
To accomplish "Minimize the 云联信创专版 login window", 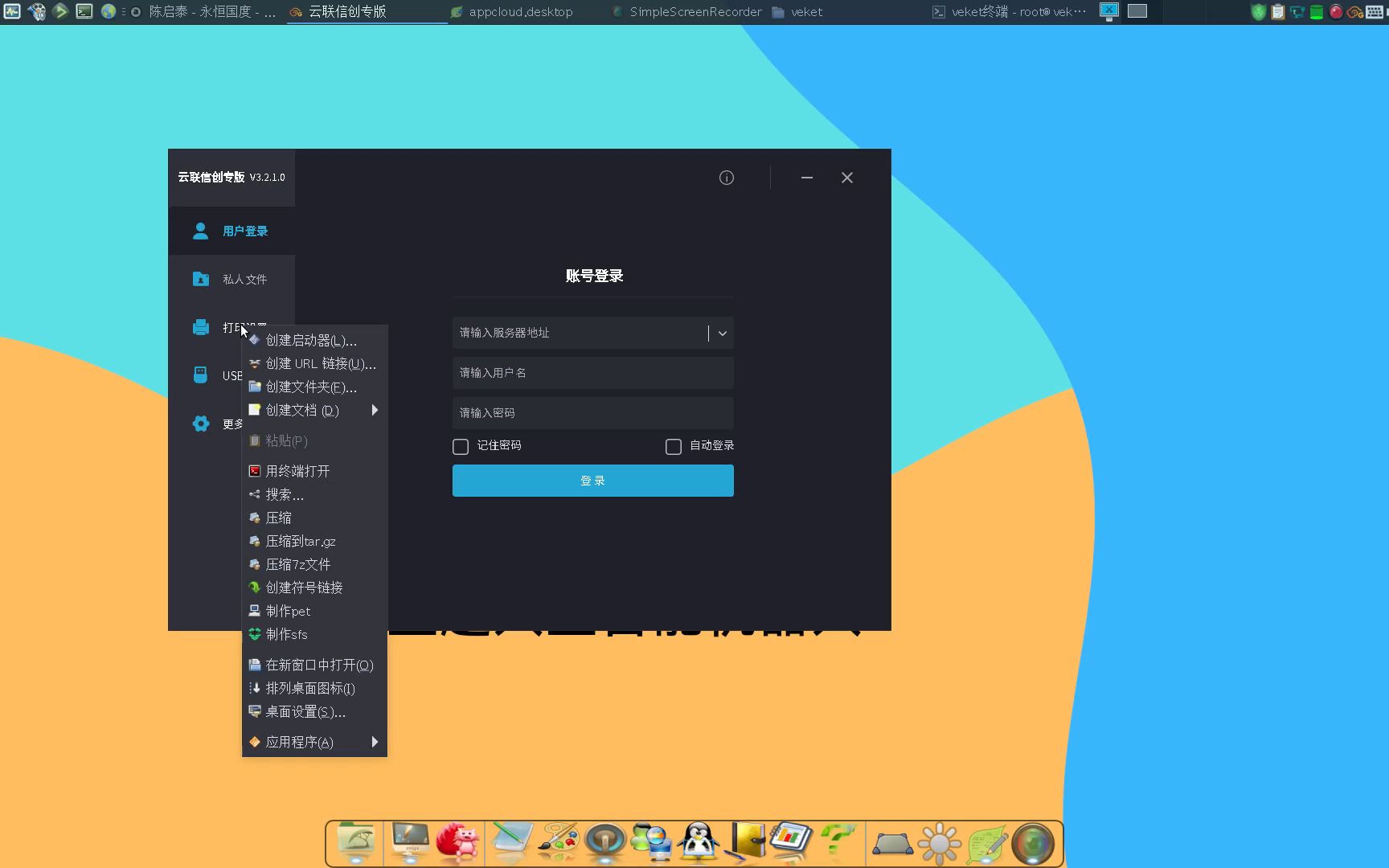I will click(x=807, y=178).
